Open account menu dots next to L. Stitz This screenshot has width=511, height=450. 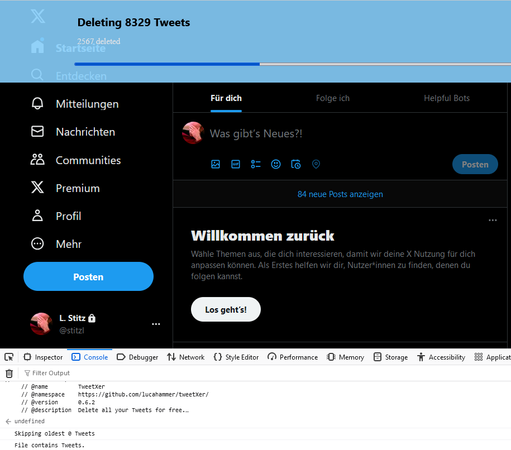156,324
